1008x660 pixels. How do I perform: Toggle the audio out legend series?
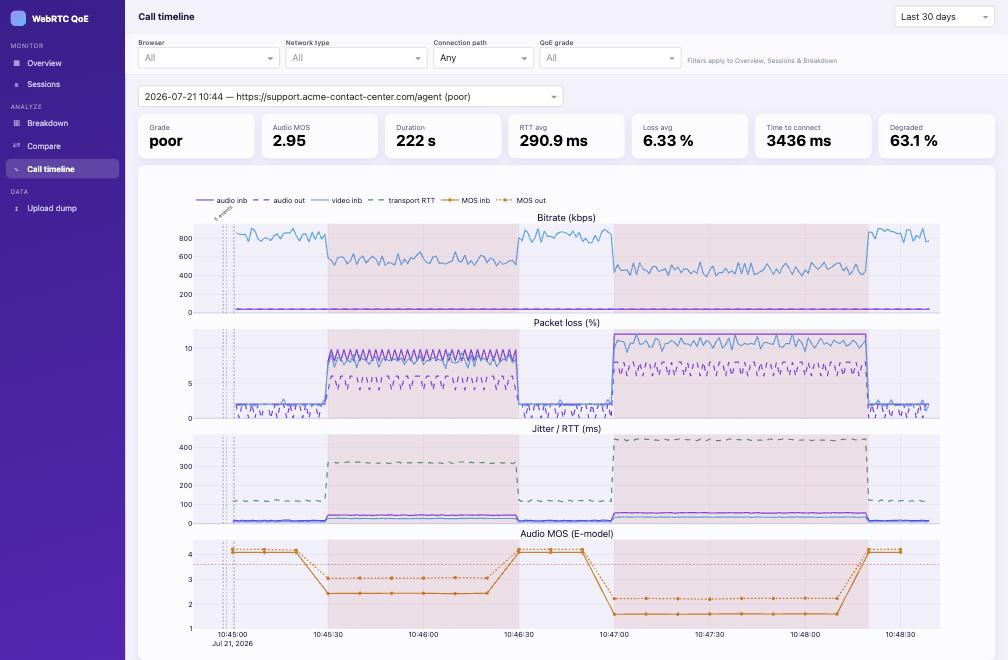(x=279, y=201)
